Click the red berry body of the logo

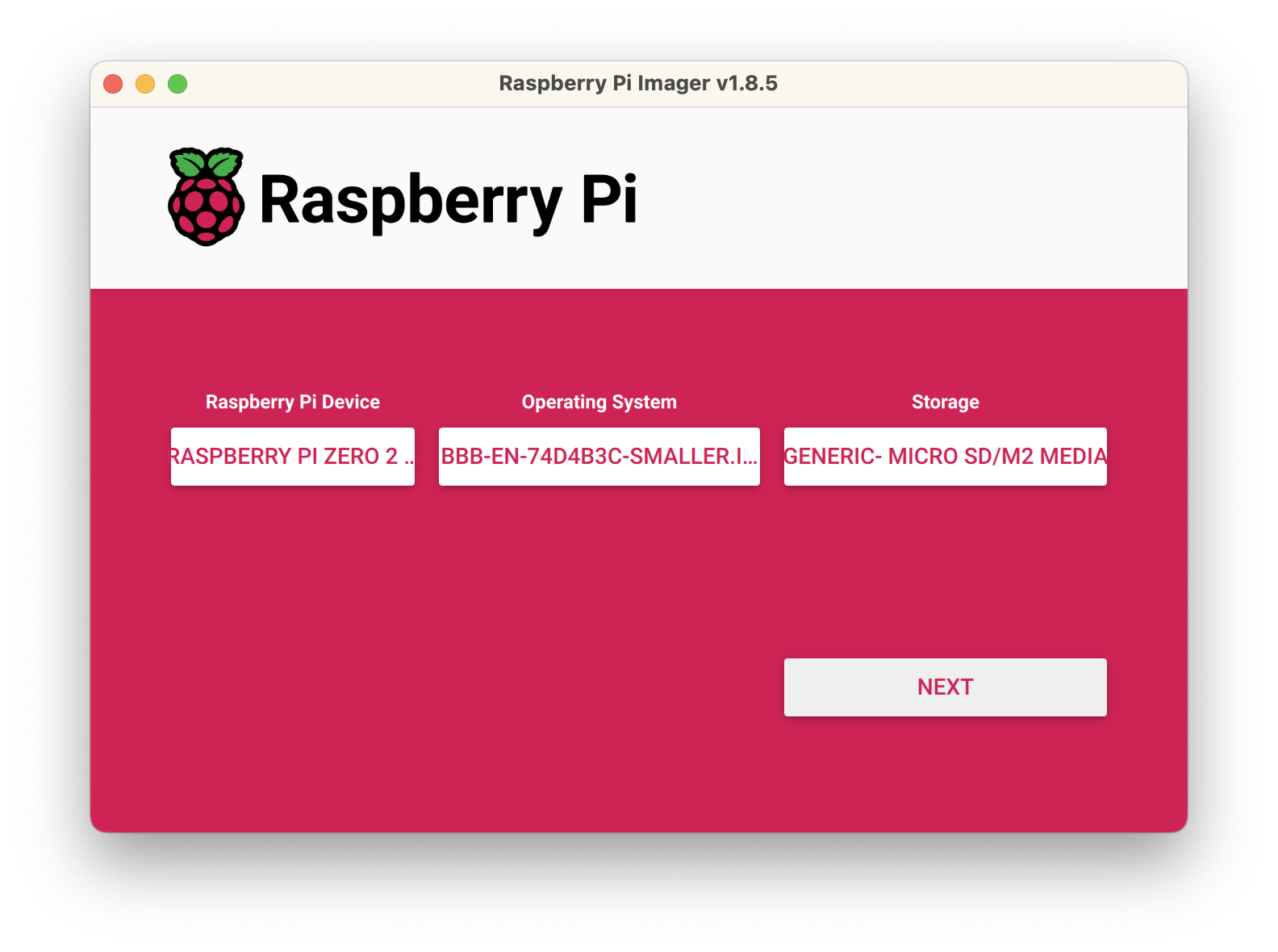206,211
